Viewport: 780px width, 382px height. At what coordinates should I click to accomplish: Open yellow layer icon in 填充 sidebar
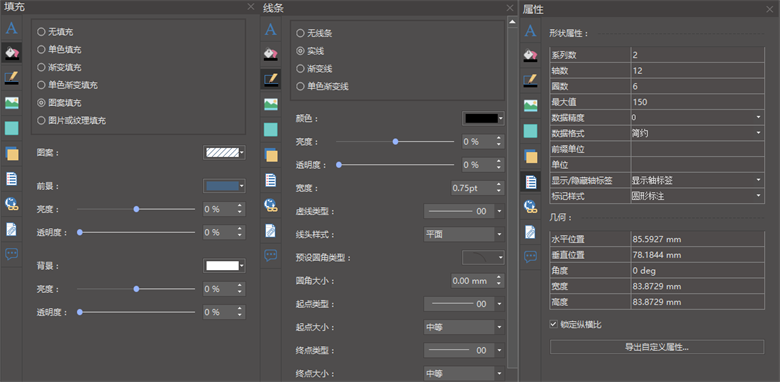click(x=11, y=154)
